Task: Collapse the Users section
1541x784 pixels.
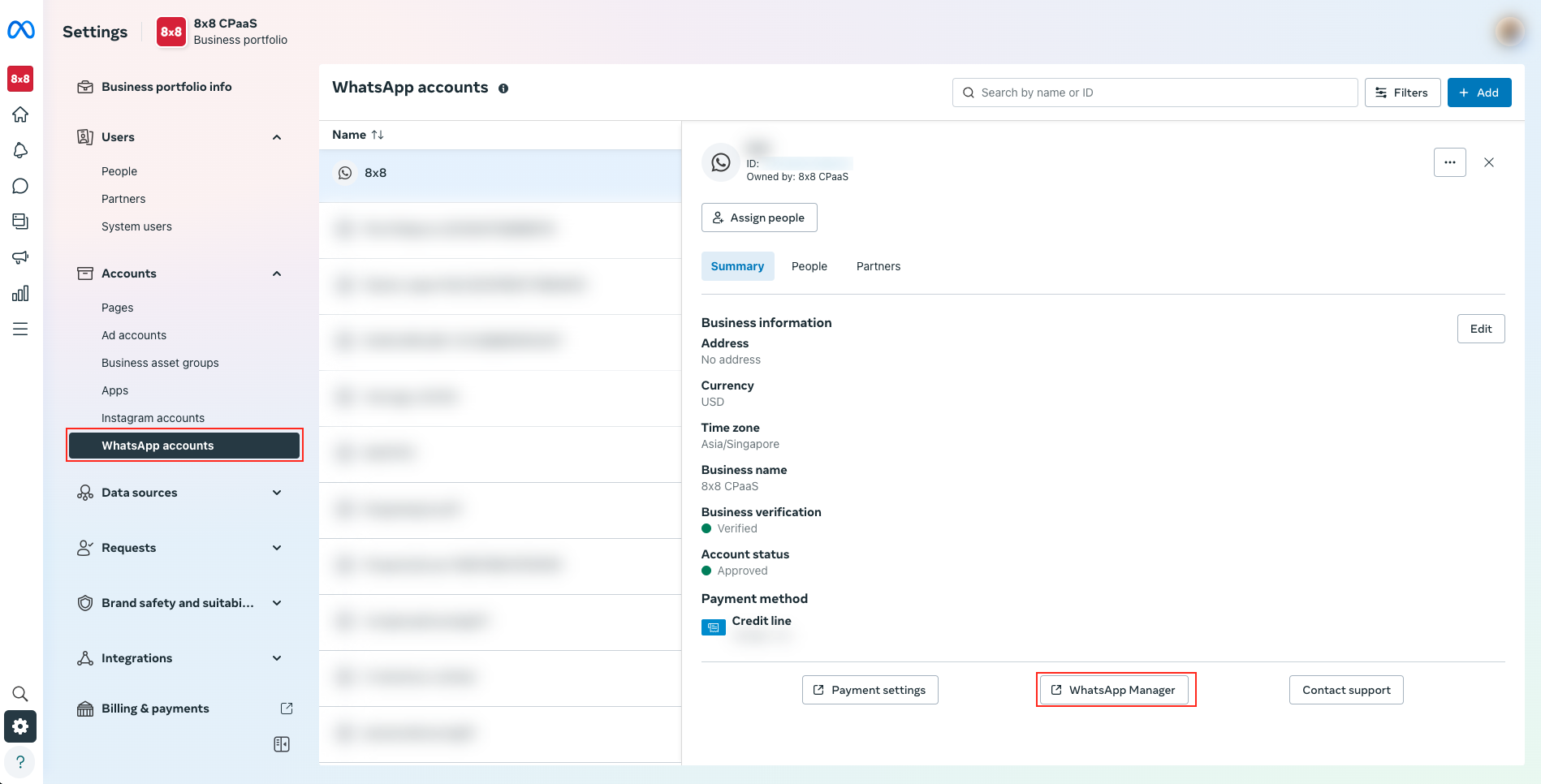Action: click(x=277, y=137)
